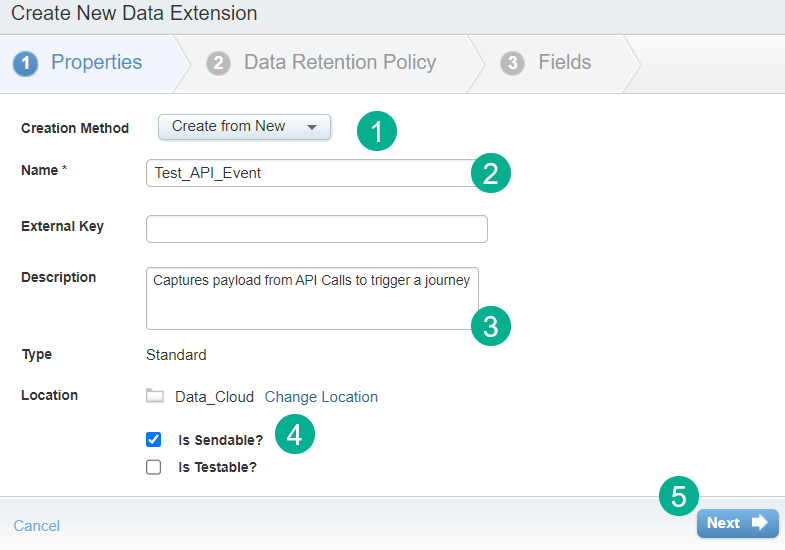Click the Change Location link
This screenshot has width=785, height=550.
(x=321, y=397)
